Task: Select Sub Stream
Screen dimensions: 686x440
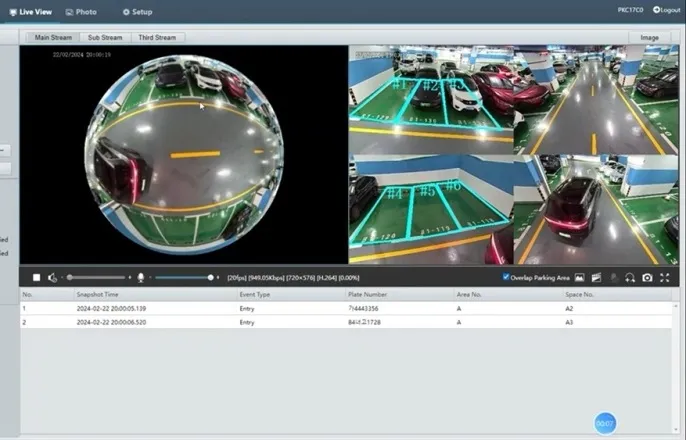Action: click(105, 38)
